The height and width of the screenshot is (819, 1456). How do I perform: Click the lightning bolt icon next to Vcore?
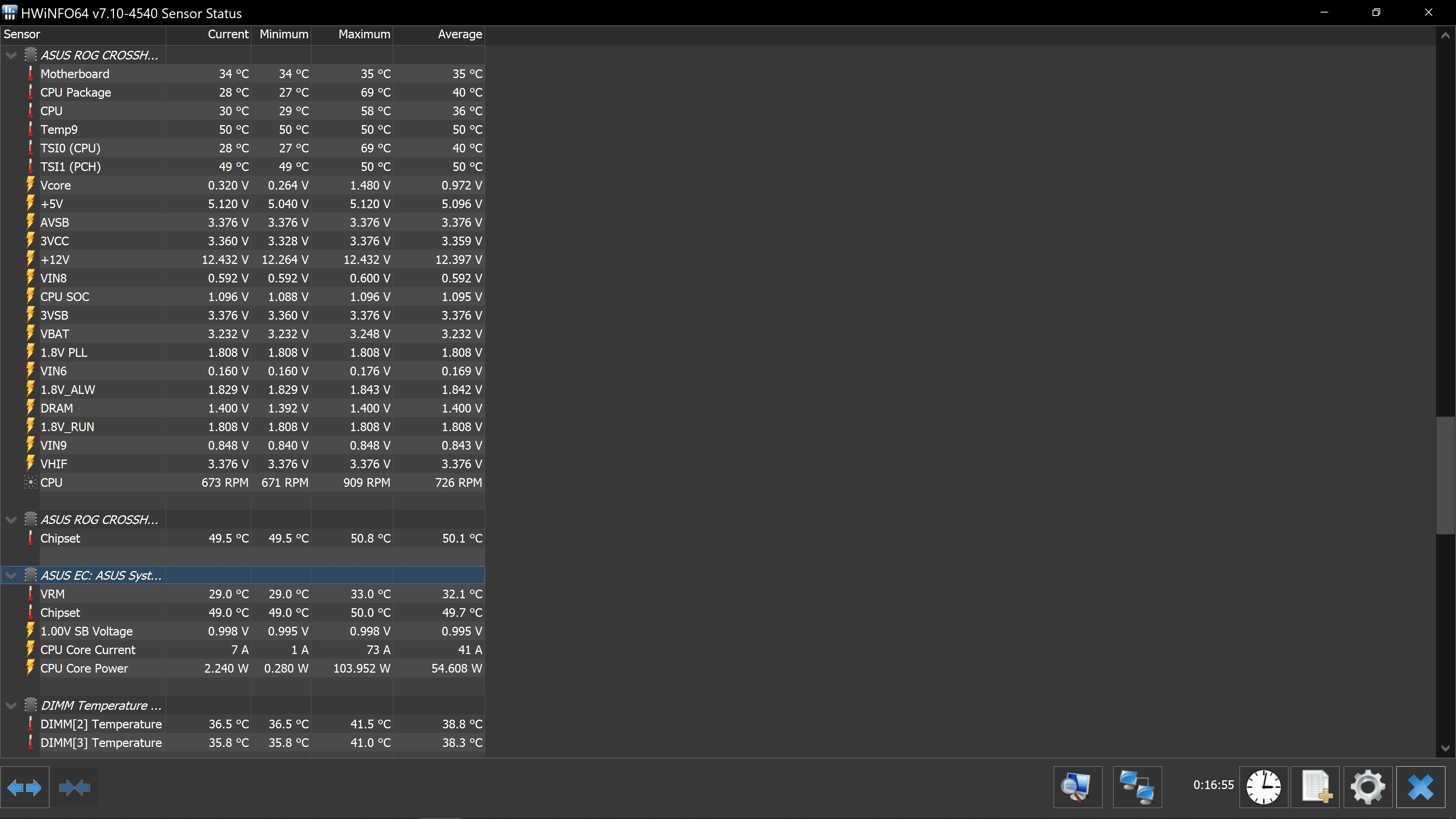click(x=31, y=185)
